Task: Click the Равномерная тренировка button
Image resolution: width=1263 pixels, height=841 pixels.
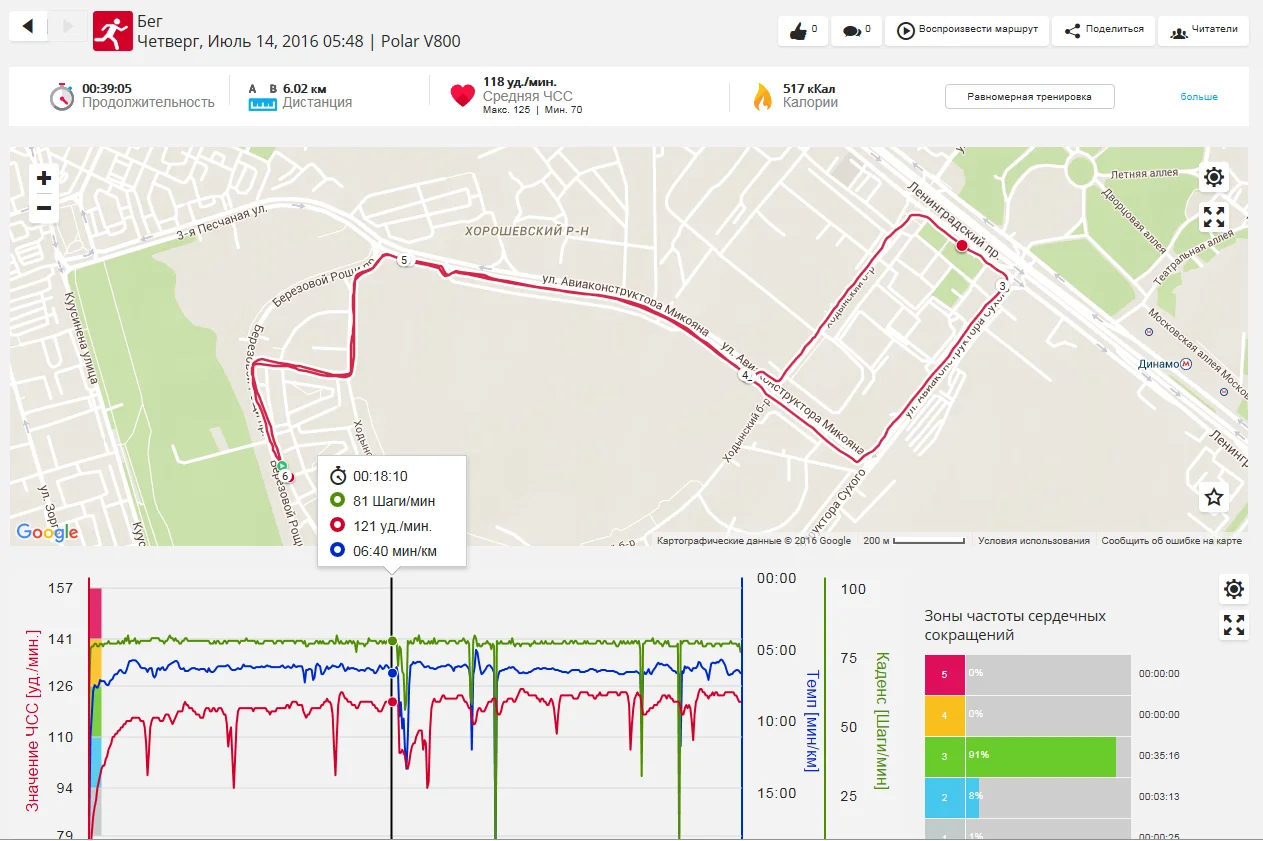Action: click(1029, 97)
